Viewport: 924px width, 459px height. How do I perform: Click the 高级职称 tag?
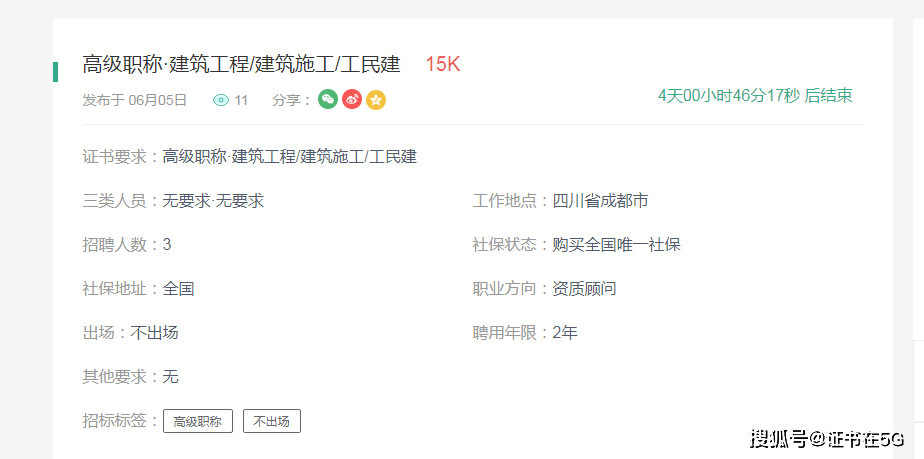(198, 421)
